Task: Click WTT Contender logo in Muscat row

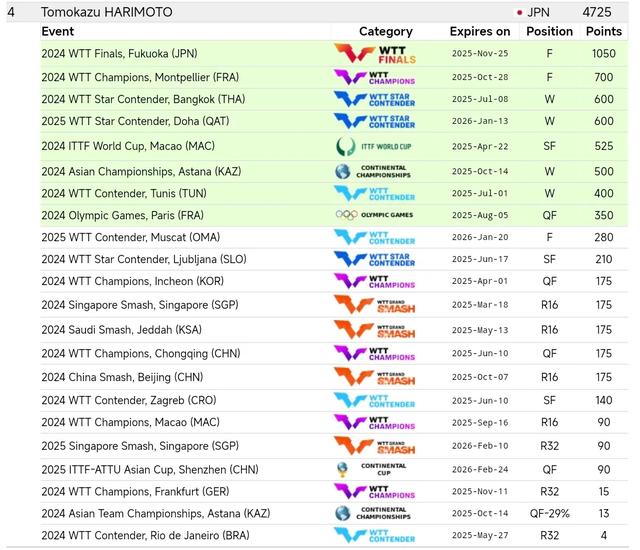Action: [374, 237]
